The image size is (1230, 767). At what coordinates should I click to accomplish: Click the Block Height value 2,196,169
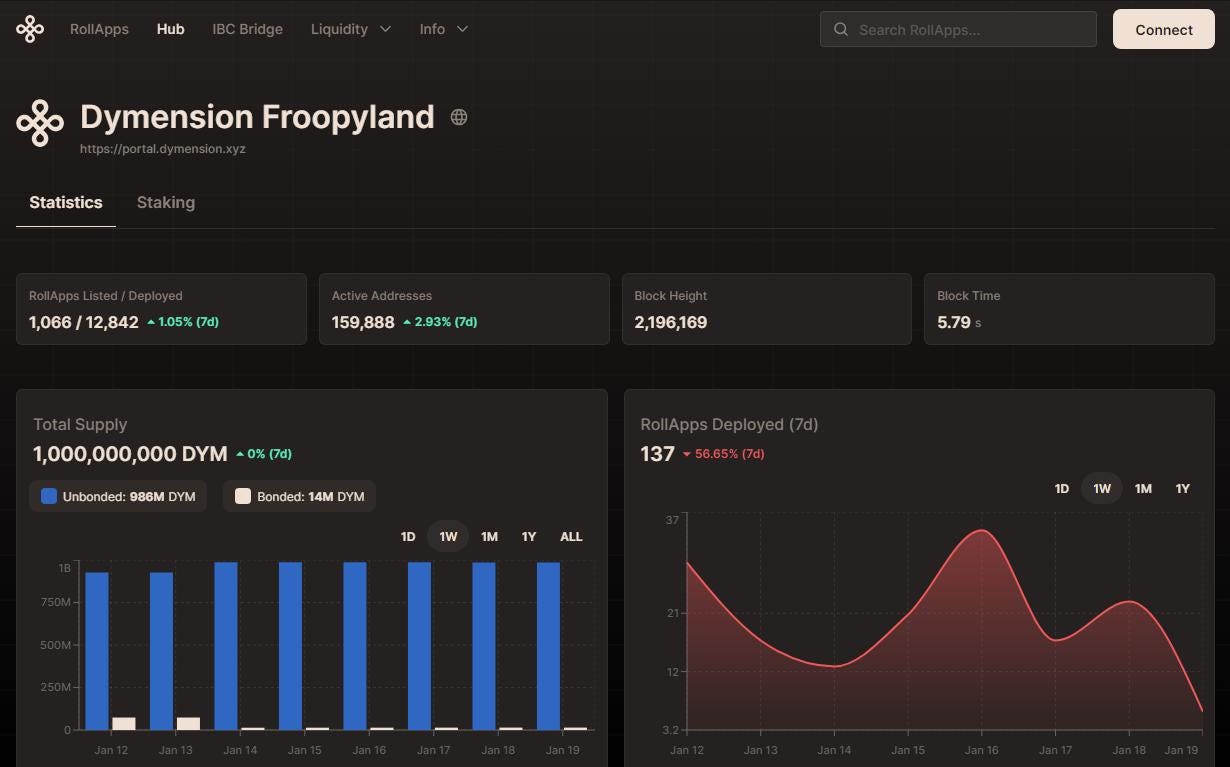coord(671,322)
